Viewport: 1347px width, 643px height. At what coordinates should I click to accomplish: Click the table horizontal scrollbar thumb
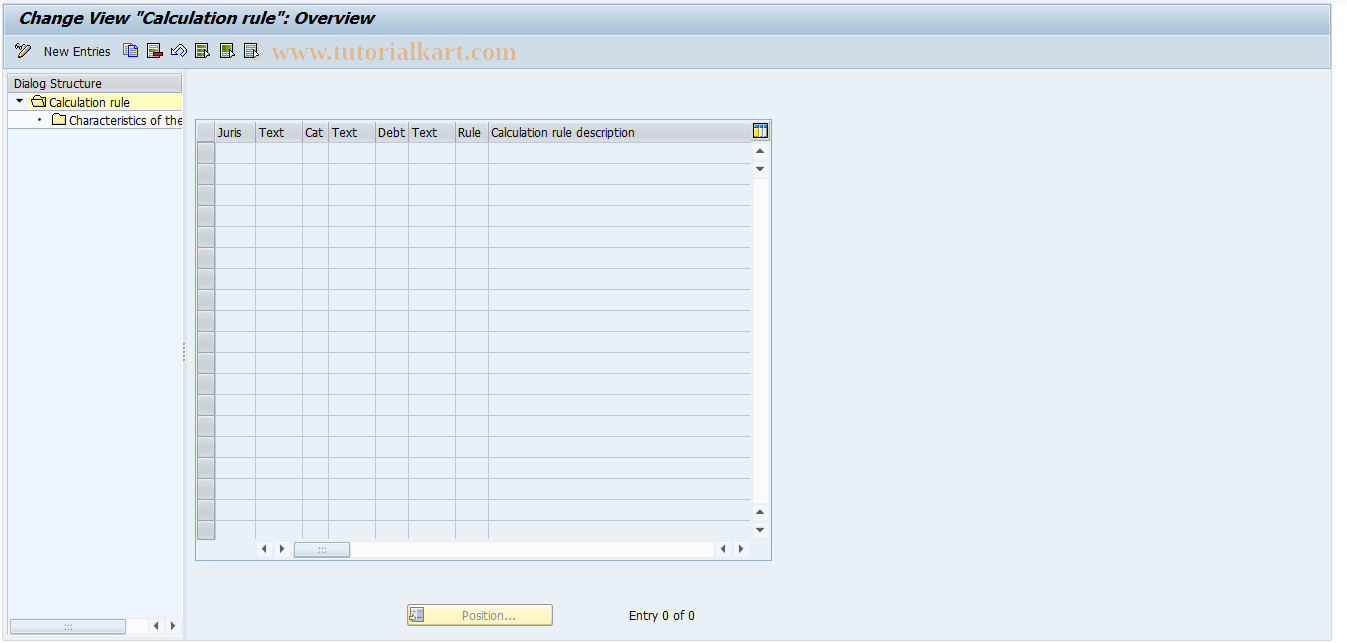[322, 549]
